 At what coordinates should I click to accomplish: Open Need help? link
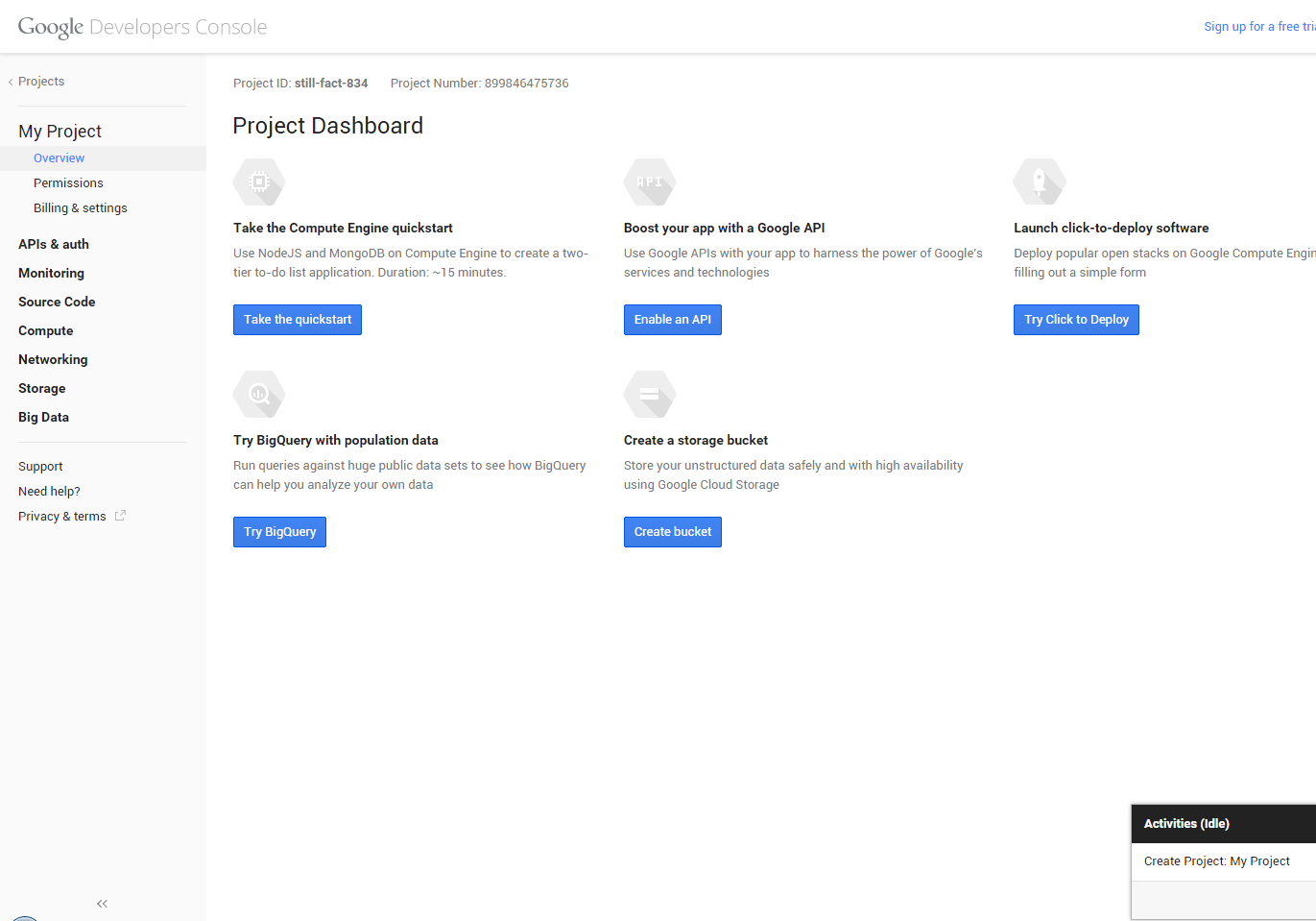pos(49,492)
